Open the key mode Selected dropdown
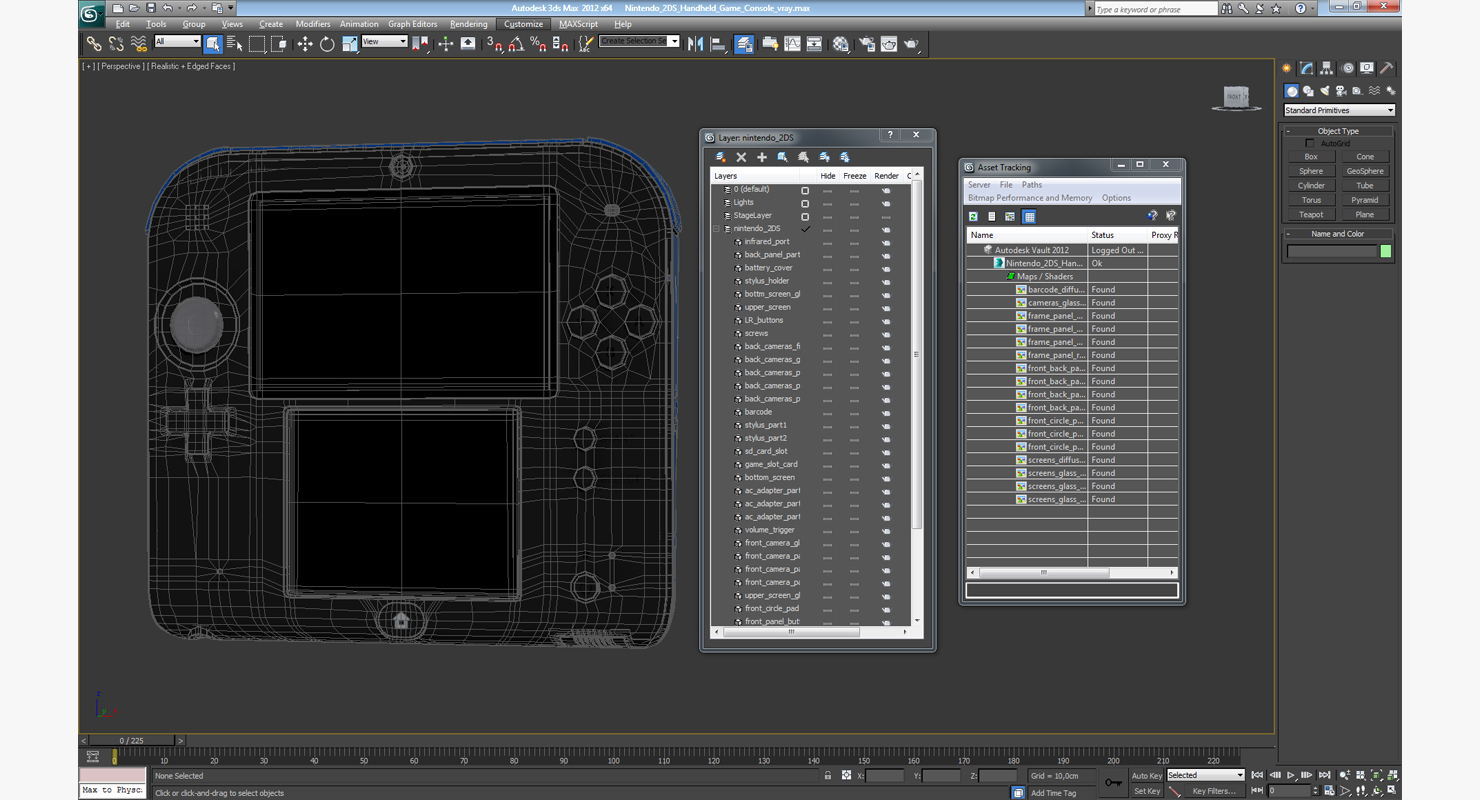Viewport: 1480px width, 800px height. point(1206,775)
